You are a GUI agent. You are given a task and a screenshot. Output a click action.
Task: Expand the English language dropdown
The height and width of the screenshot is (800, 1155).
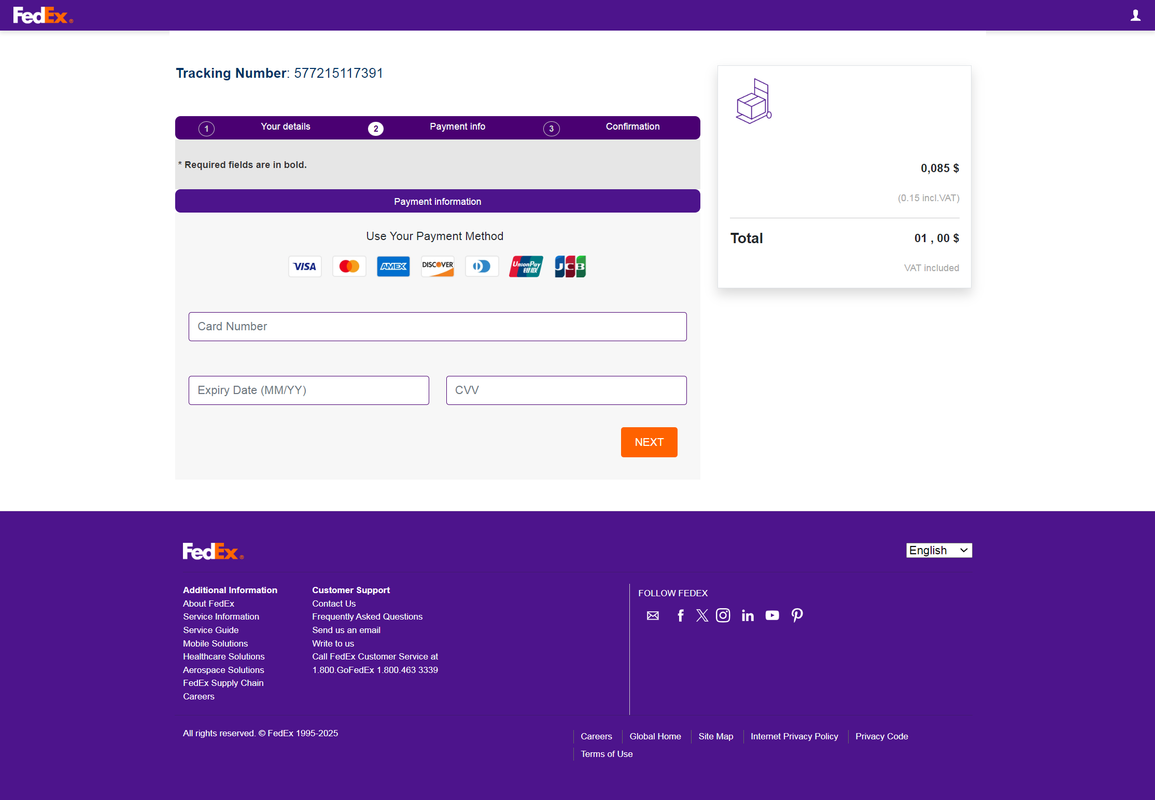(938, 550)
